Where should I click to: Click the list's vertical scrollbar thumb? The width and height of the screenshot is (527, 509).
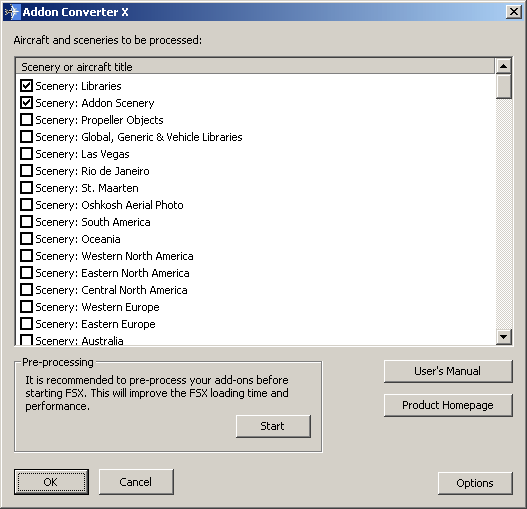[x=503, y=86]
